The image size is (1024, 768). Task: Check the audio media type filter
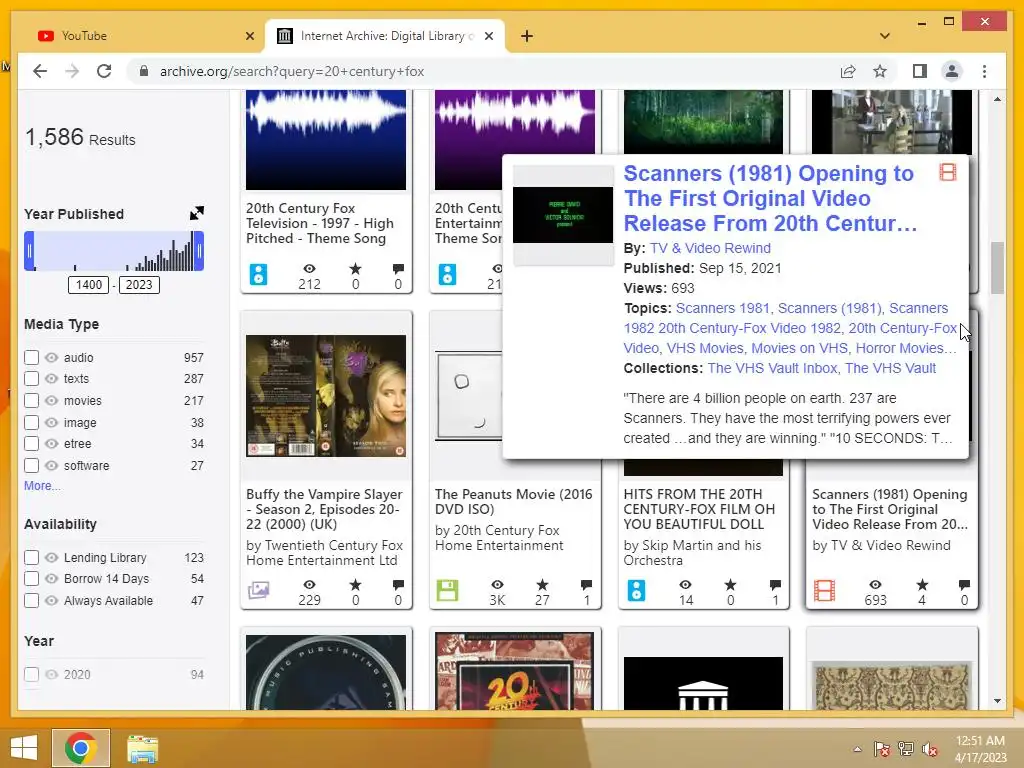tap(31, 357)
